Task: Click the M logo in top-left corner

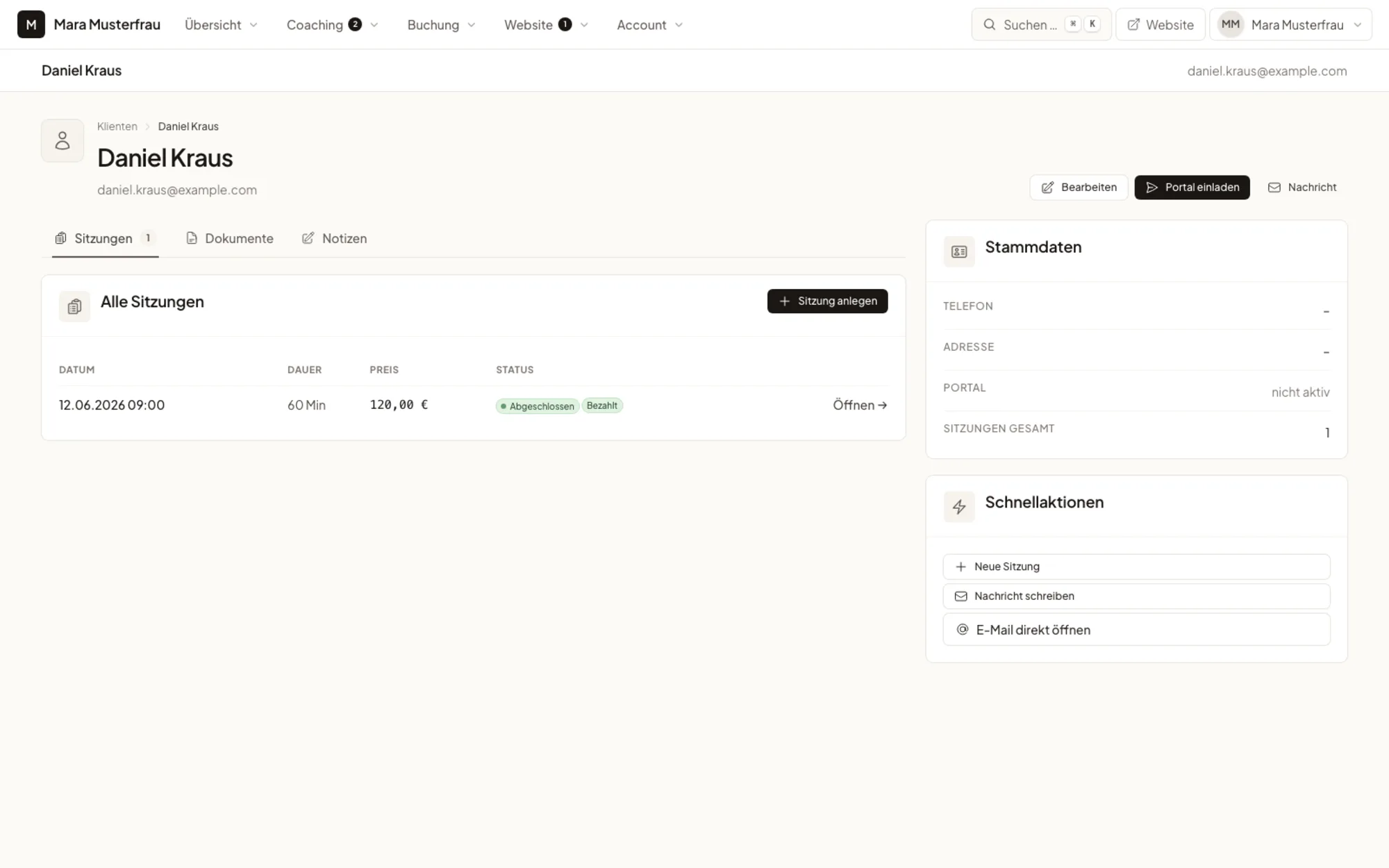Action: point(31,24)
